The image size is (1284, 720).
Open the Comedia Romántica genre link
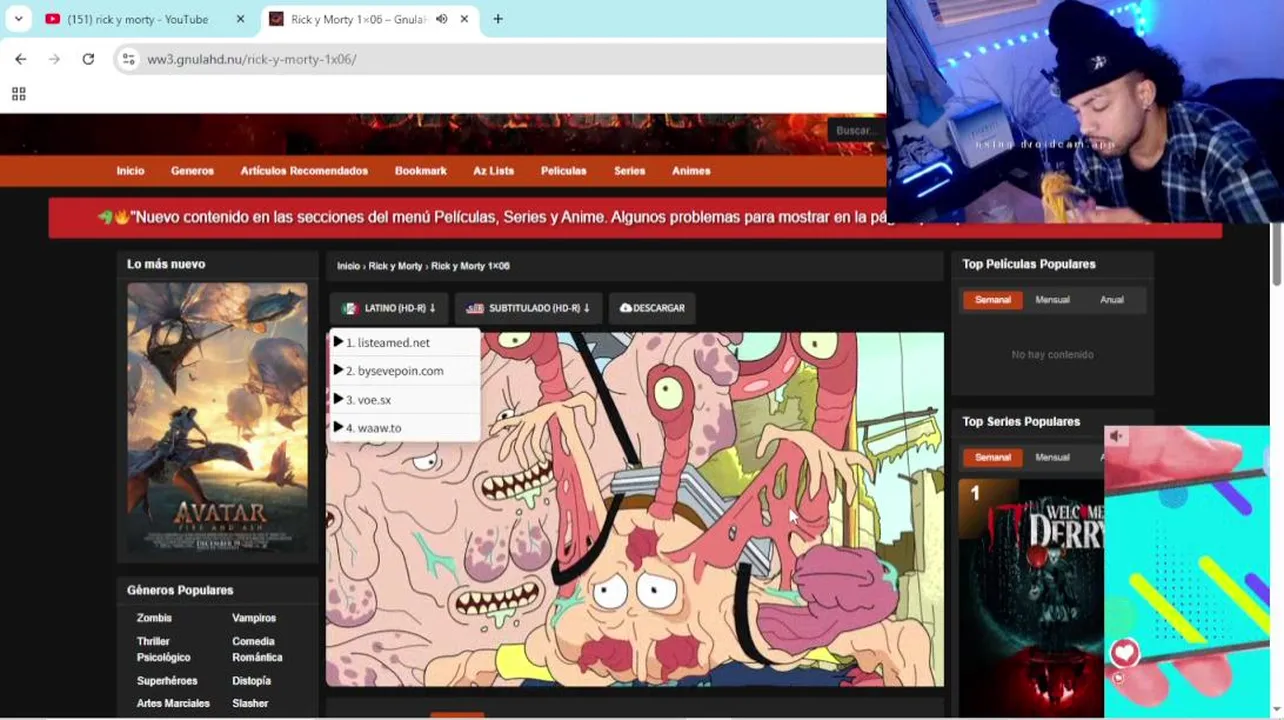click(x=257, y=649)
